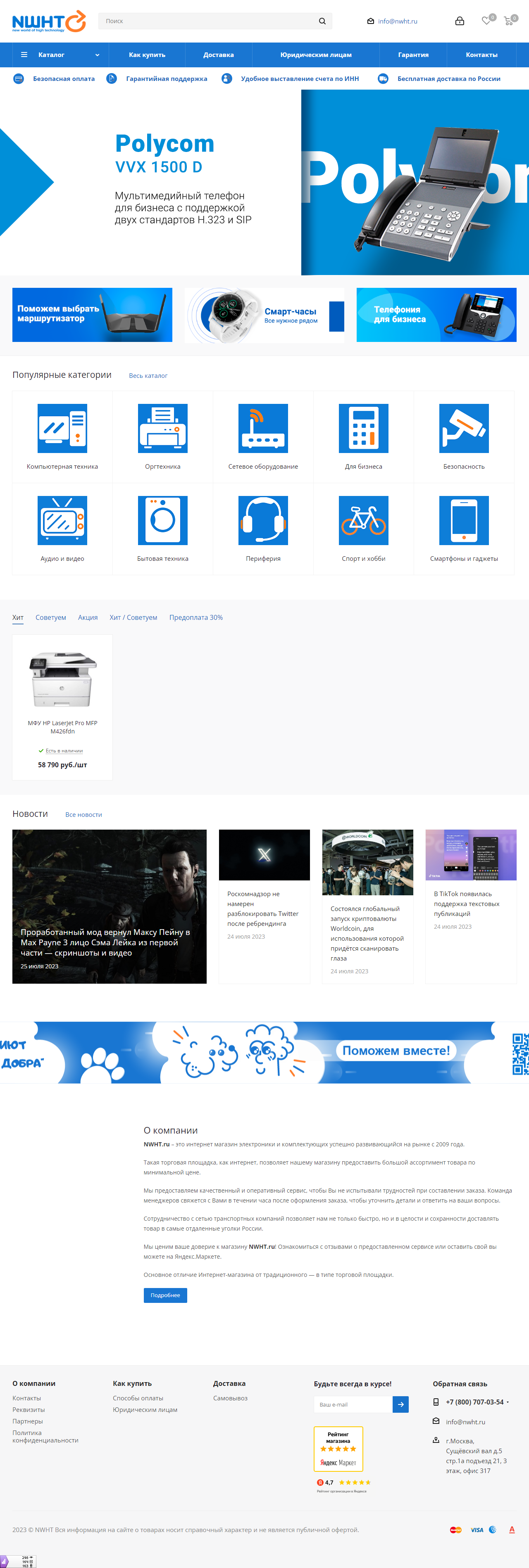Image resolution: width=529 pixels, height=1568 pixels.
Task: Open the Смартфоны и гаджеты phone icon
Action: (464, 520)
